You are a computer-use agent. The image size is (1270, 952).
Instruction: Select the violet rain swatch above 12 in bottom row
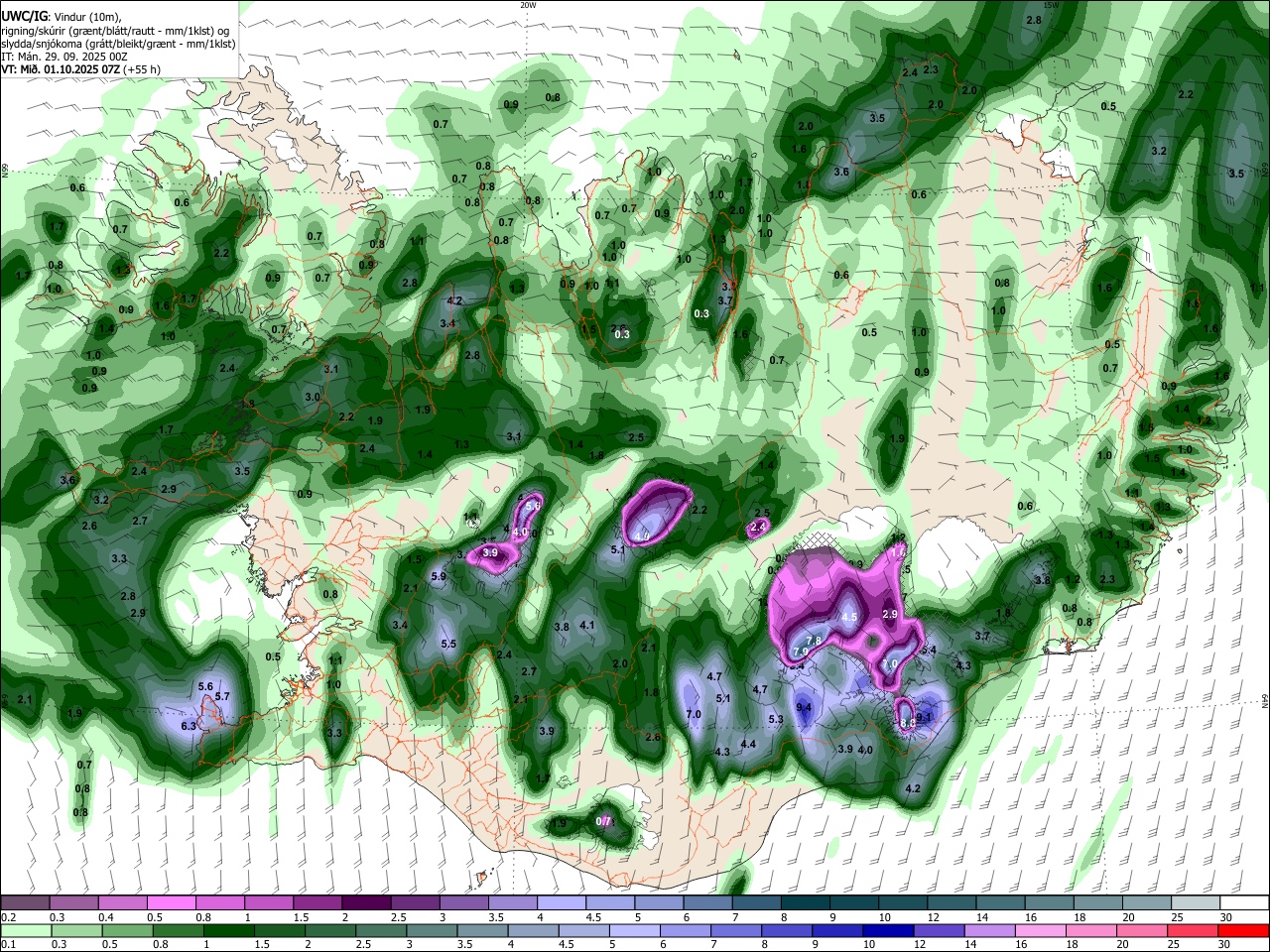[938, 930]
